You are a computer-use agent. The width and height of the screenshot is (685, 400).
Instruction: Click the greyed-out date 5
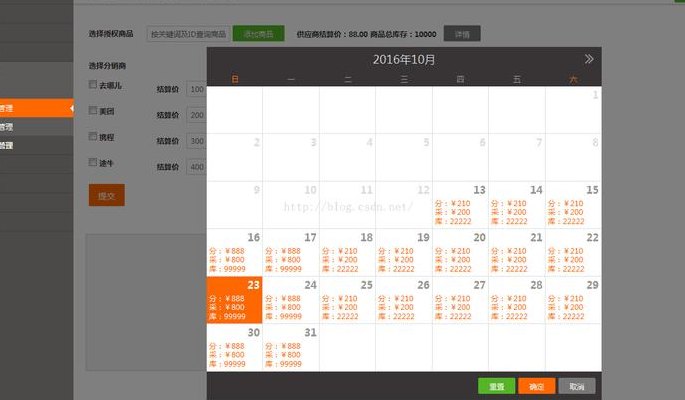pyautogui.click(x=404, y=157)
